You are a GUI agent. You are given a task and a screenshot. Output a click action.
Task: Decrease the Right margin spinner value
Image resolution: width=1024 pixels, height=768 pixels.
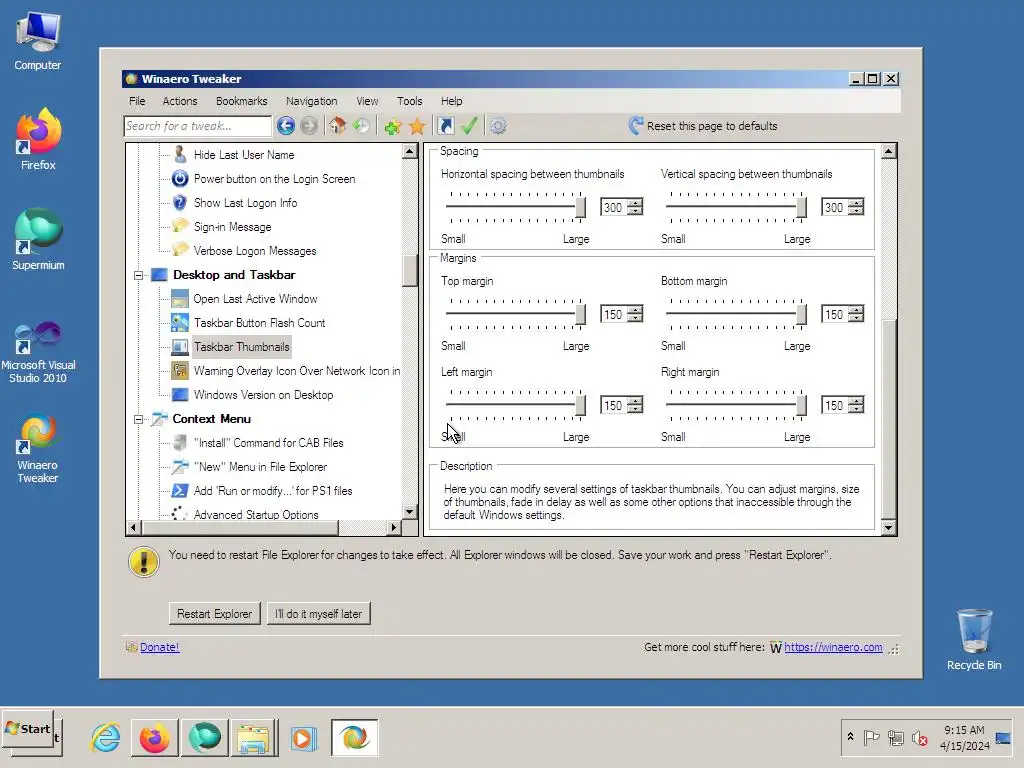(x=856, y=409)
